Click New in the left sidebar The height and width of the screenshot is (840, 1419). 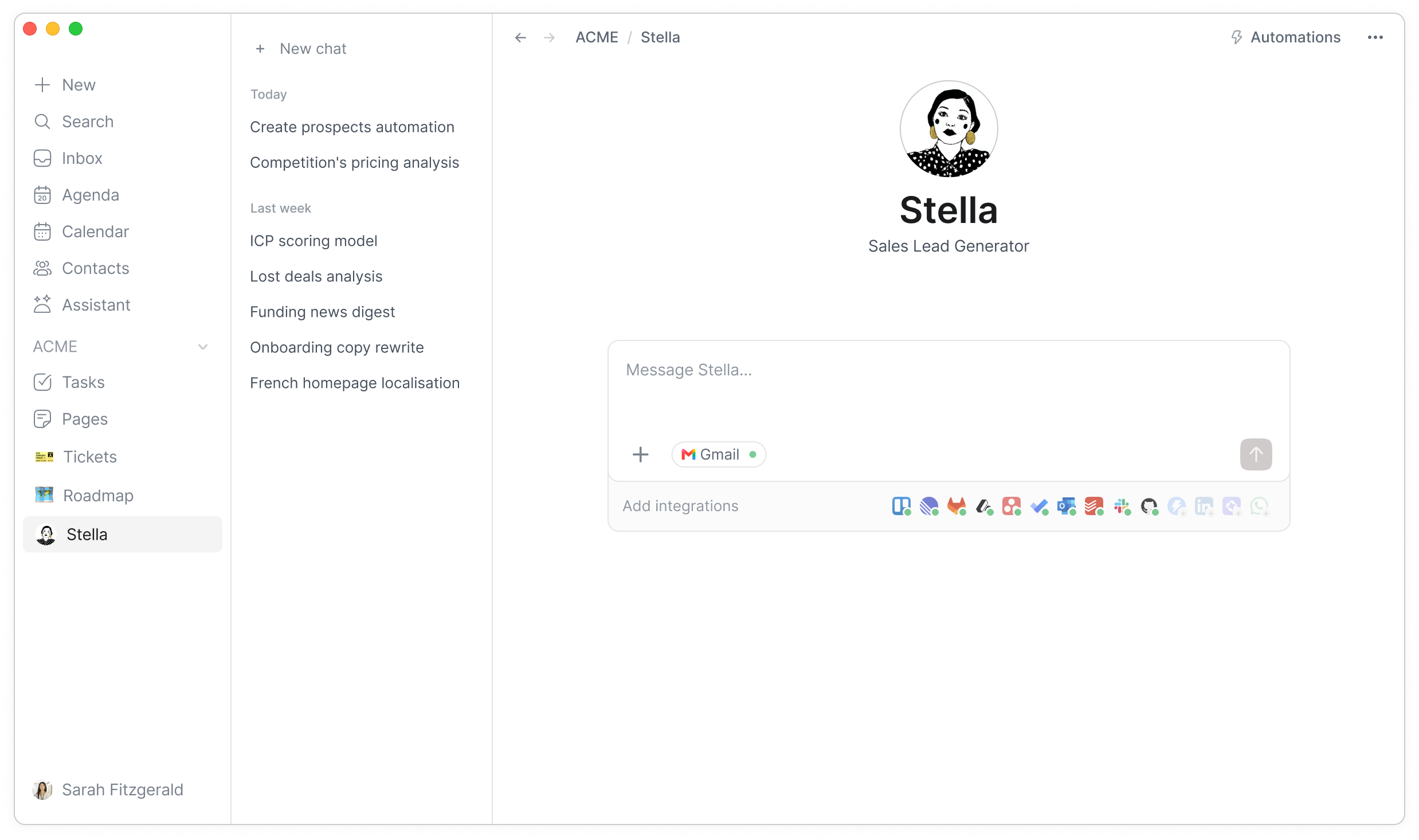point(122,85)
